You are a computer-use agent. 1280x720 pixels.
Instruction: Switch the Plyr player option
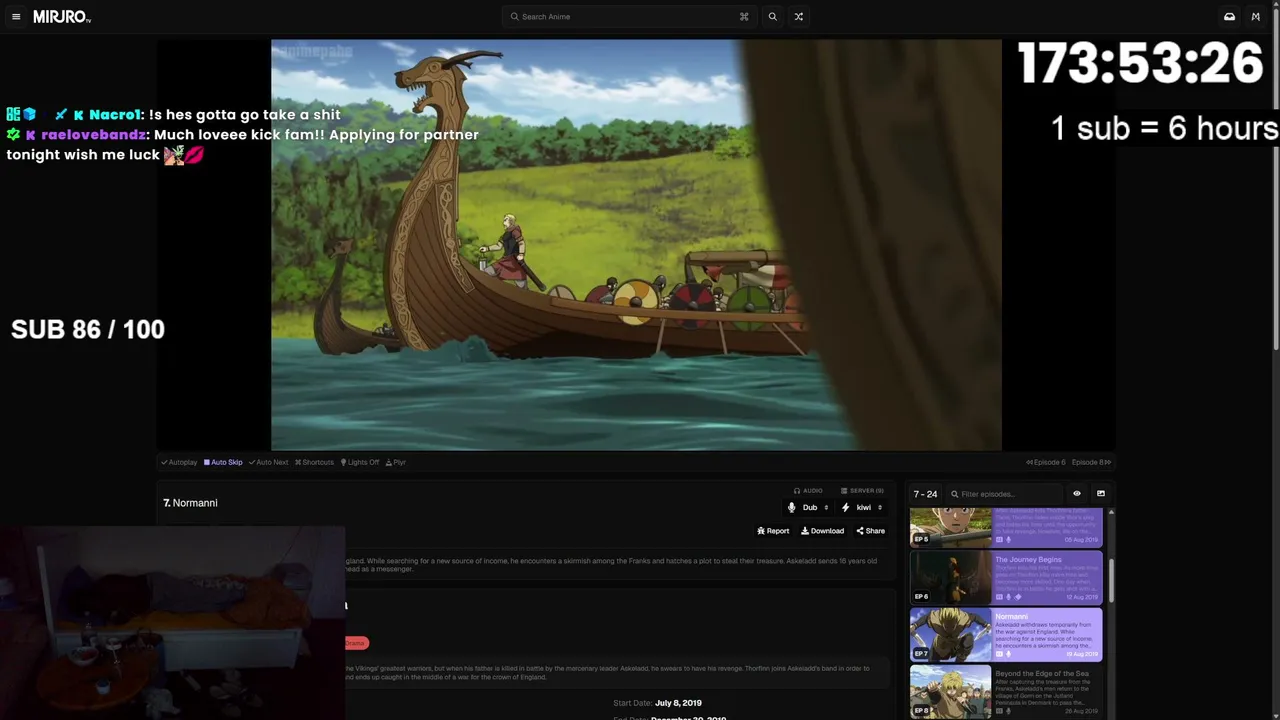click(396, 462)
